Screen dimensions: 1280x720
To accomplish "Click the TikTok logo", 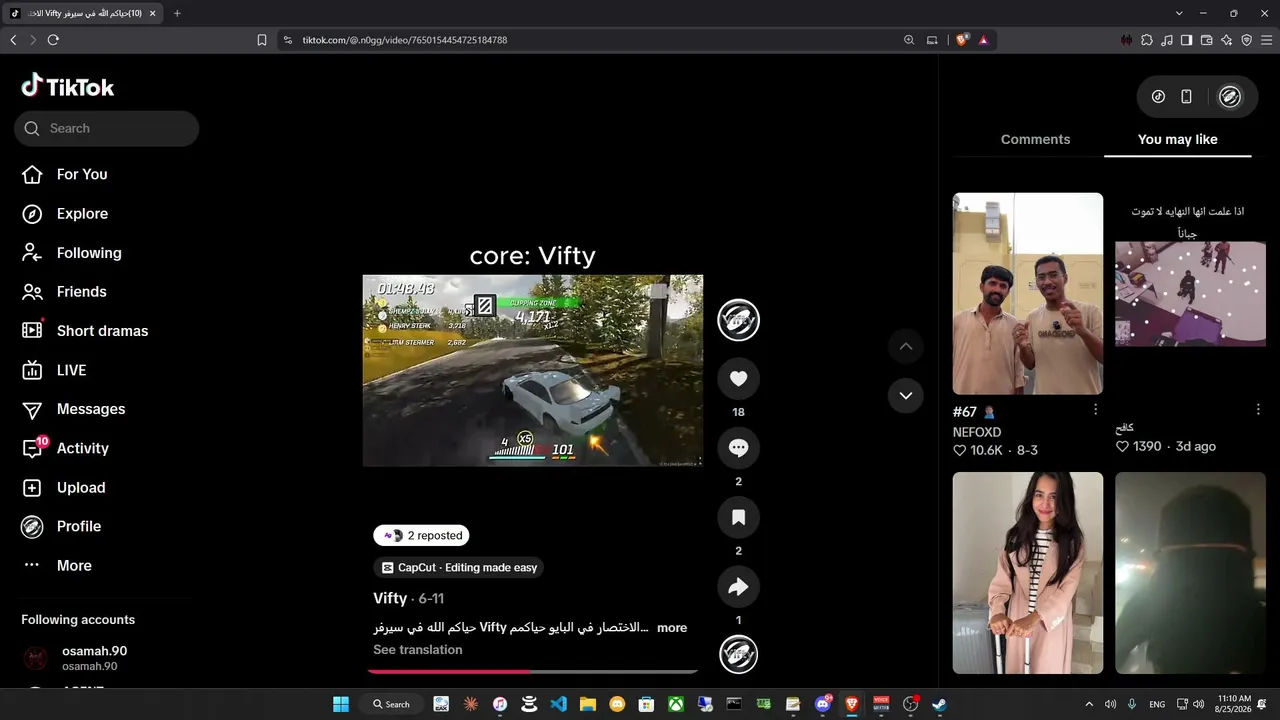I will 68,86.
